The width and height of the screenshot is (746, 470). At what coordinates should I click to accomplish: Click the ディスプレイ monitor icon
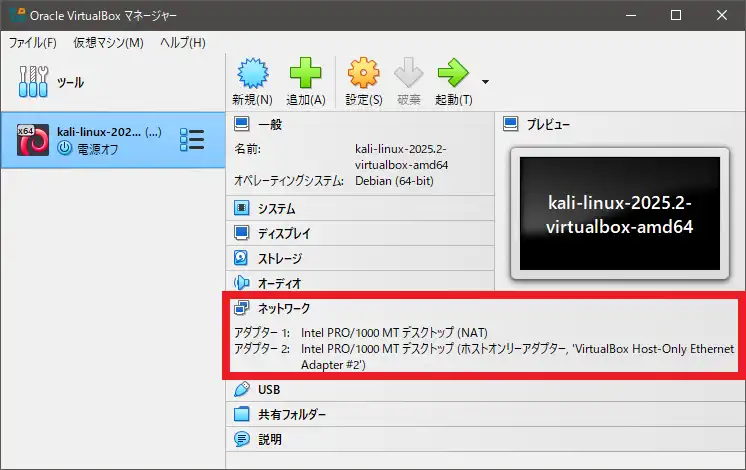point(242,233)
